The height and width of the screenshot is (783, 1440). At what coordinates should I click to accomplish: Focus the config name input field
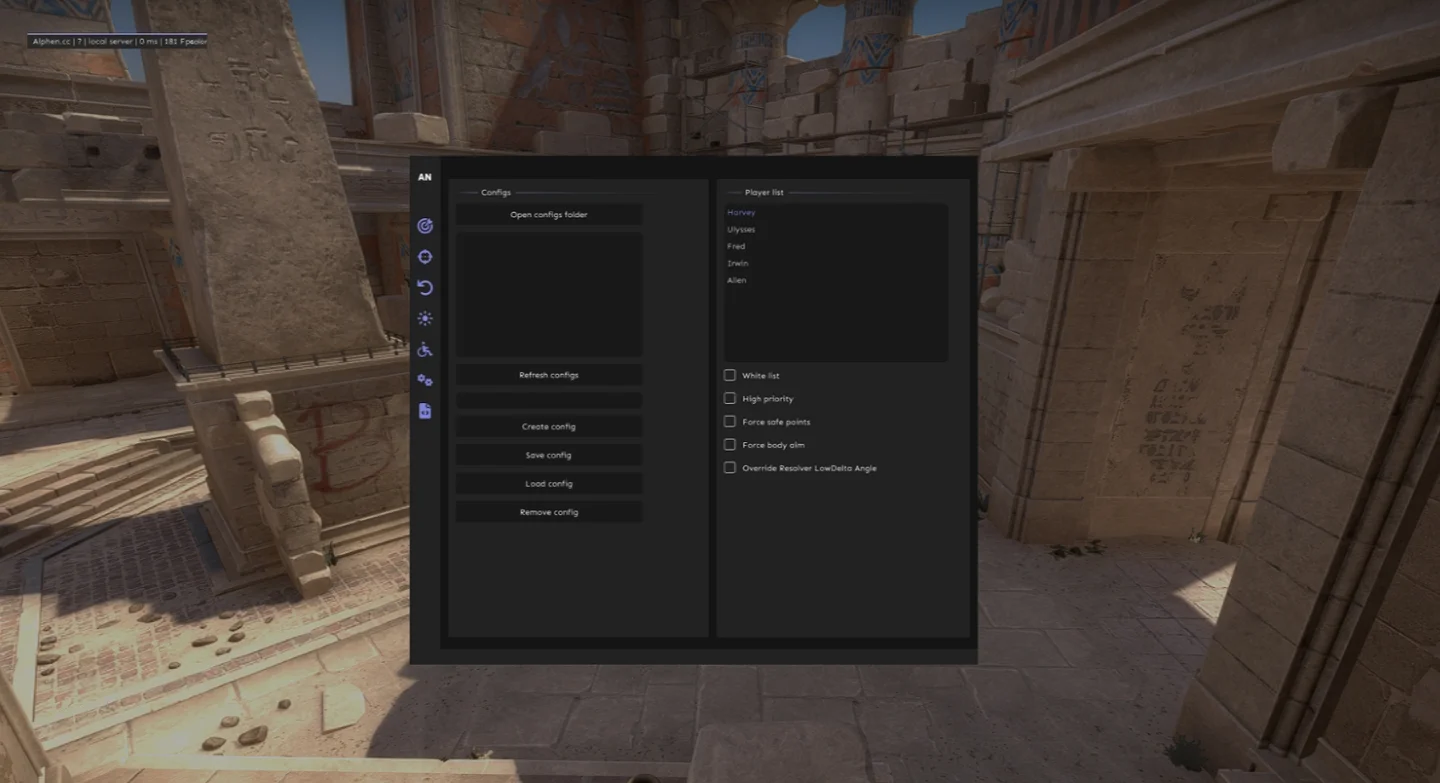[x=549, y=400]
